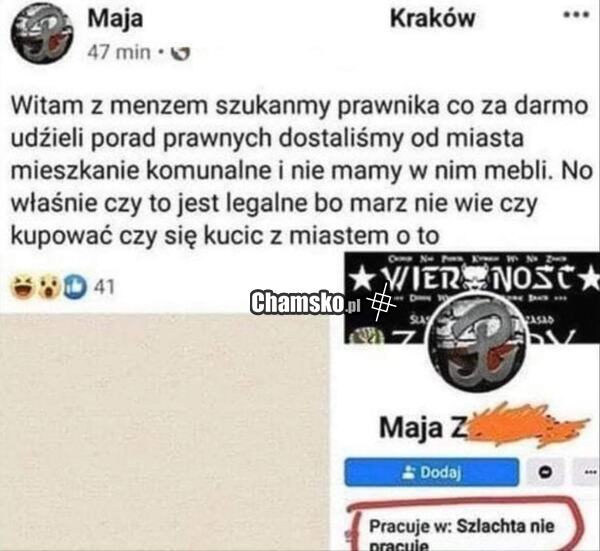Click the 47 min timestamp
The height and width of the screenshot is (551, 600).
119,52
